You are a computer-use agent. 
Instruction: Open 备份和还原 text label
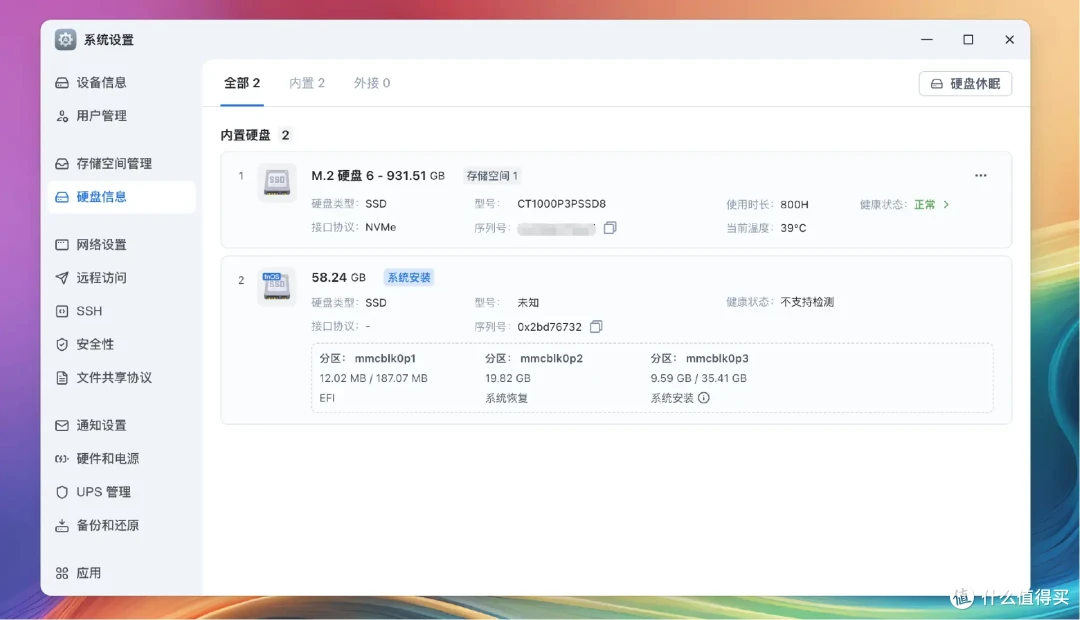pyautogui.click(x=107, y=526)
